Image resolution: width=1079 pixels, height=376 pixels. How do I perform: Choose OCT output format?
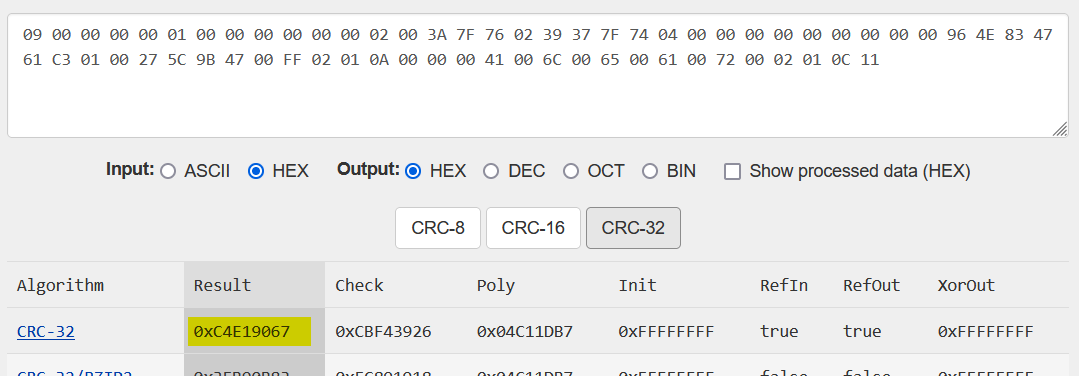(x=570, y=171)
